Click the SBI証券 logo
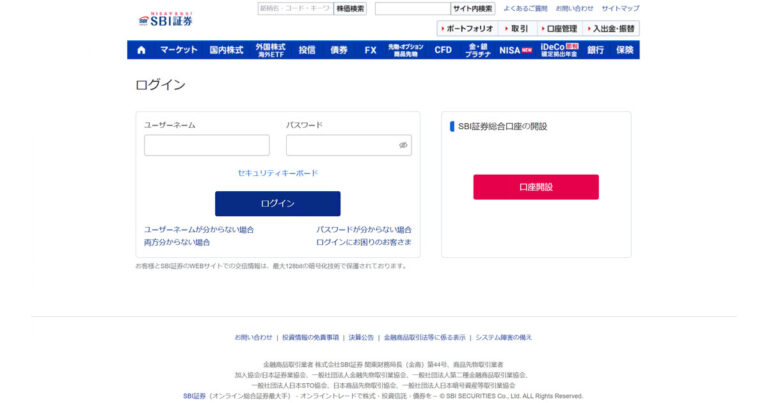The height and width of the screenshot is (403, 768). coord(165,19)
